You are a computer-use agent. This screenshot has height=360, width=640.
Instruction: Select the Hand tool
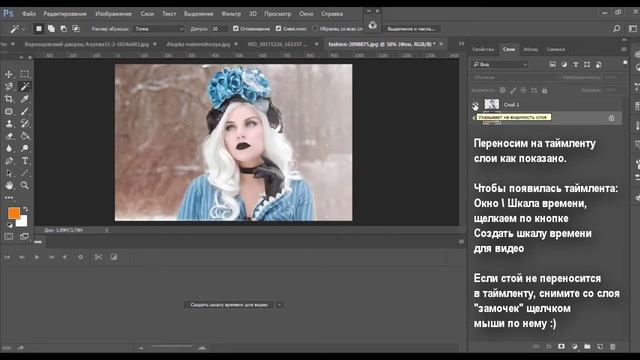(x=9, y=185)
